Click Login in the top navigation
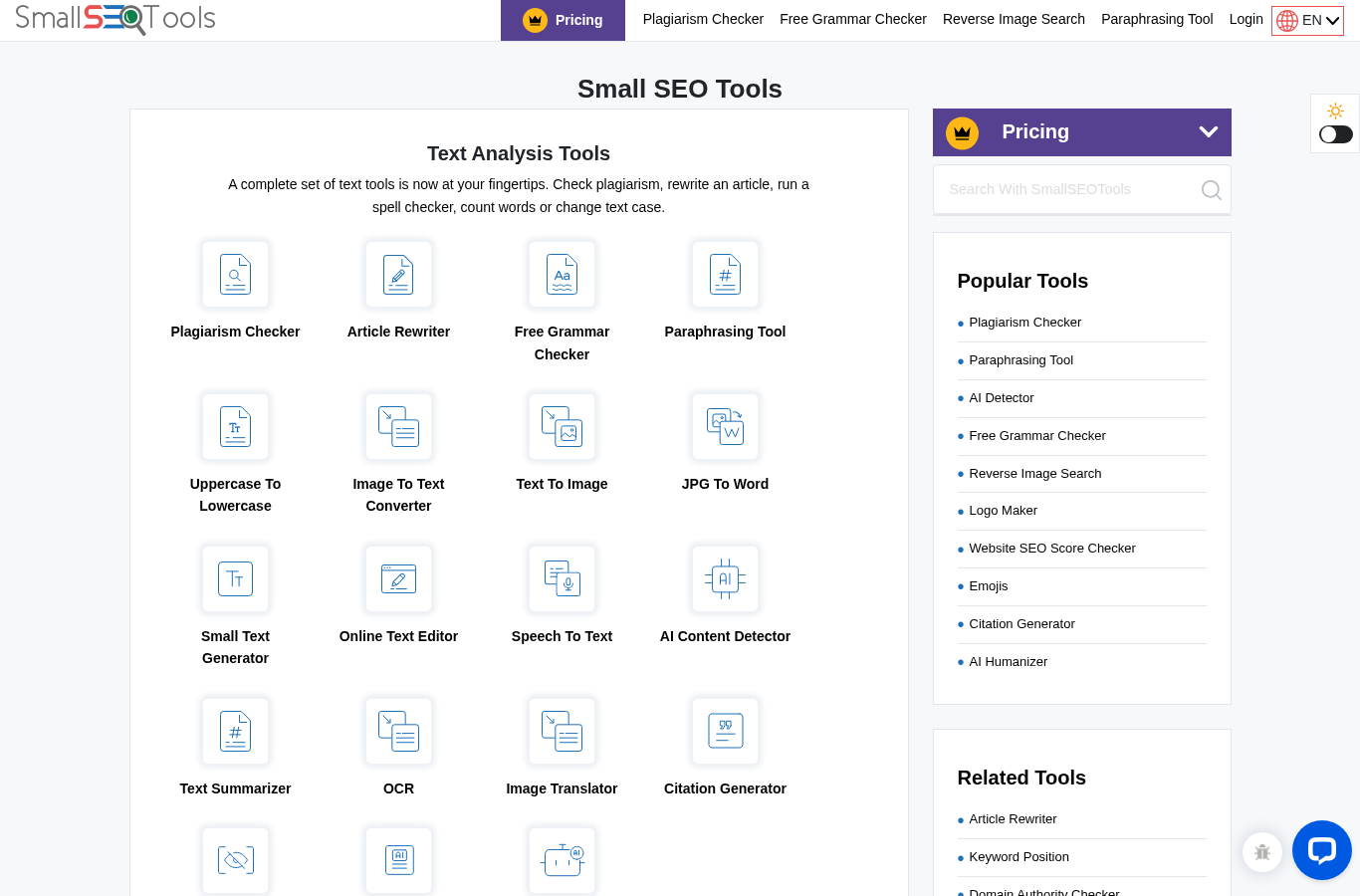This screenshot has height=896, width=1360. pyautogui.click(x=1246, y=19)
